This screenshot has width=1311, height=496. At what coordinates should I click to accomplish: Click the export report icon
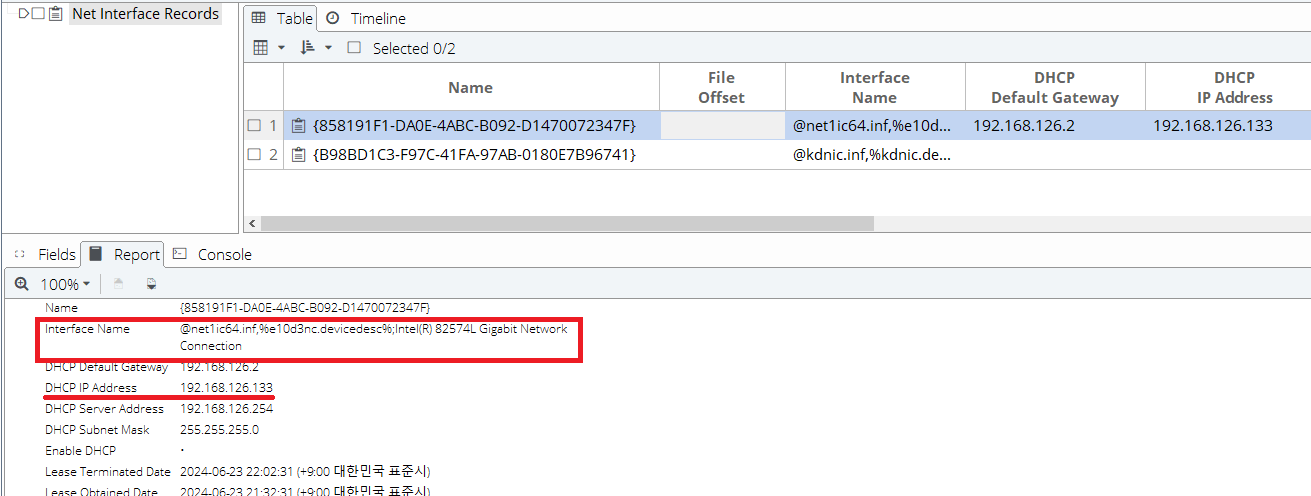[x=151, y=284]
